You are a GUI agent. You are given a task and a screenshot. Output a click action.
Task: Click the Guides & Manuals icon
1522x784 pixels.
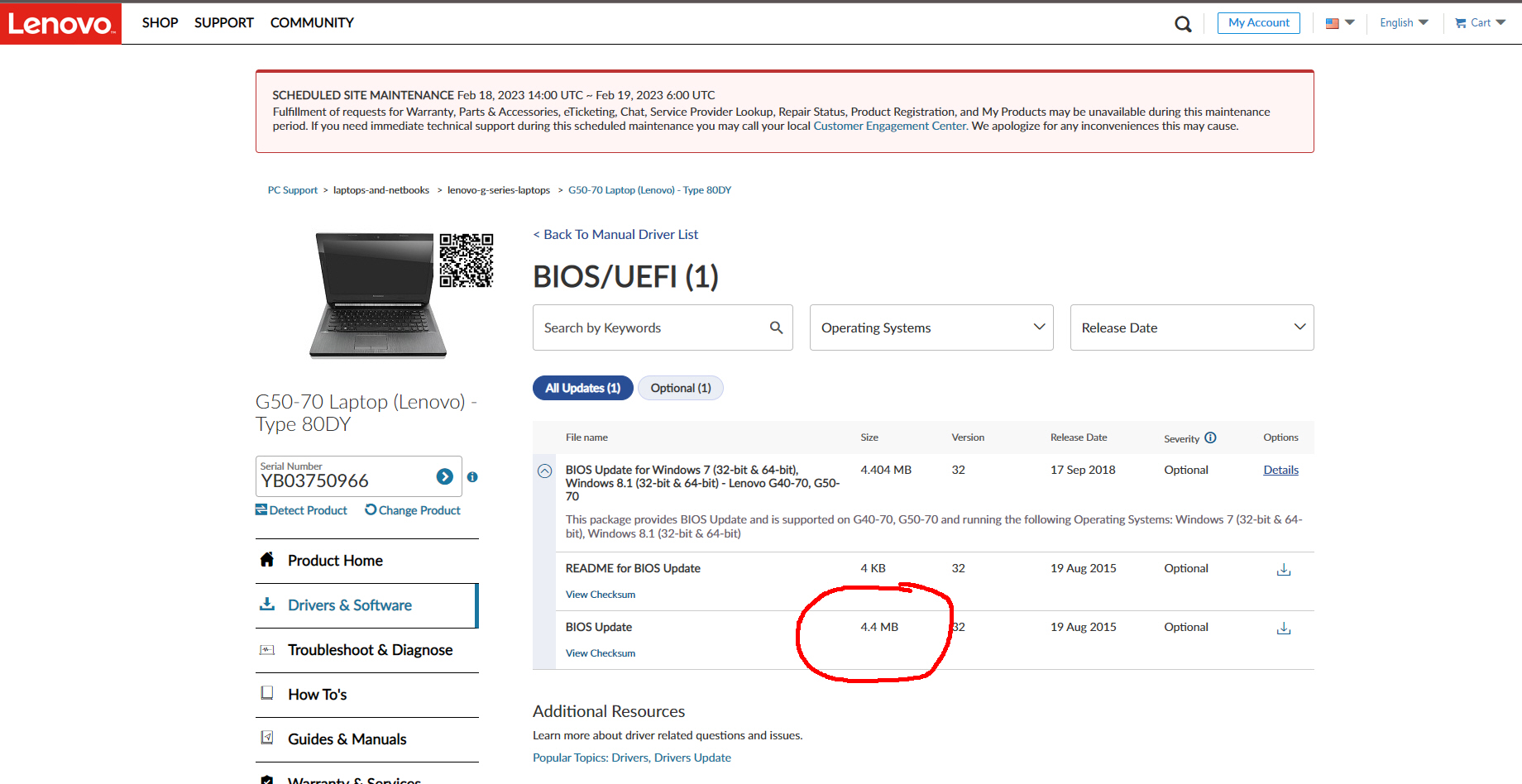coord(267,738)
